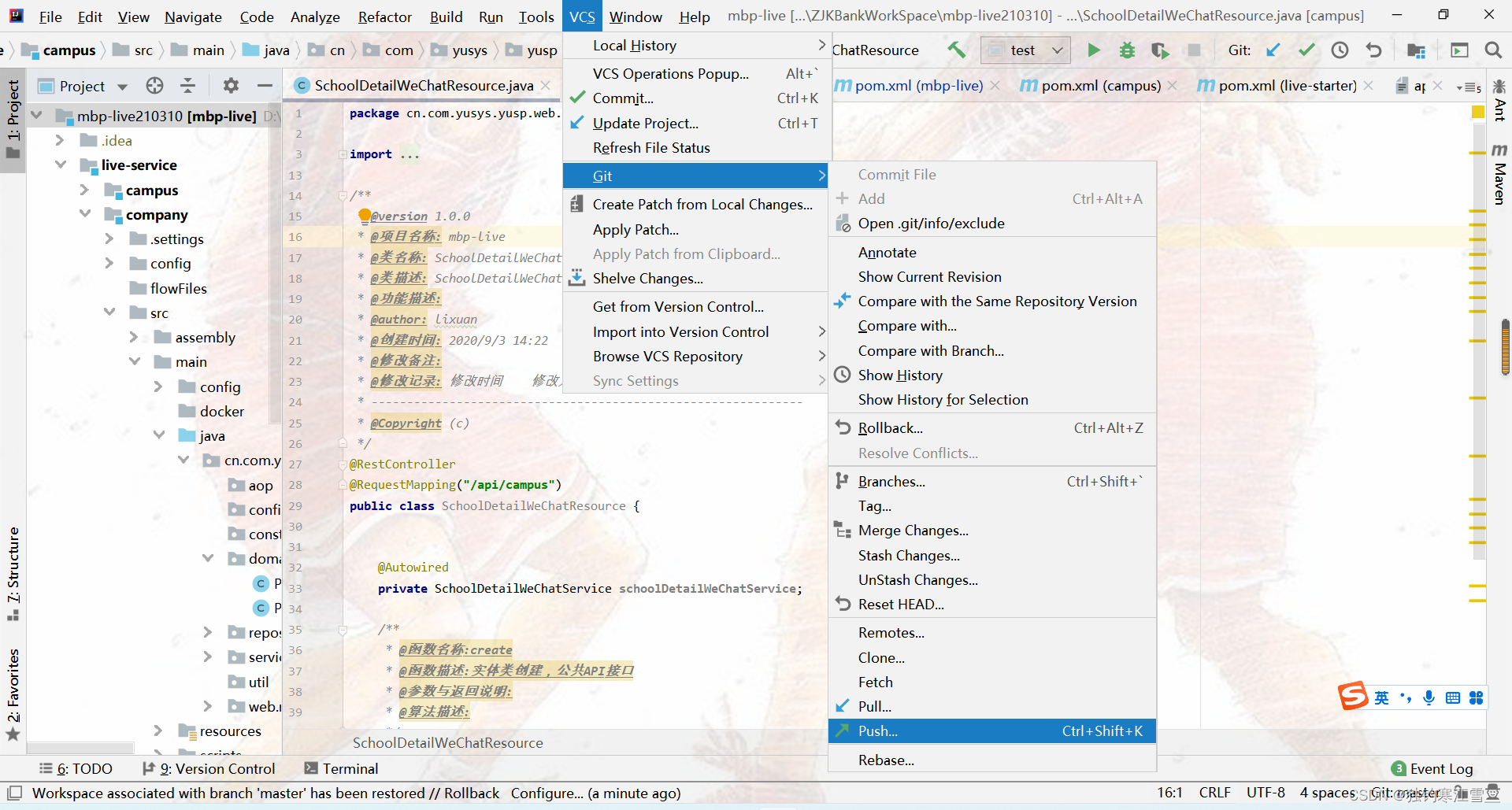
Task: Choose Shelve Changes... in VCS menu
Action: pyautogui.click(x=696, y=278)
